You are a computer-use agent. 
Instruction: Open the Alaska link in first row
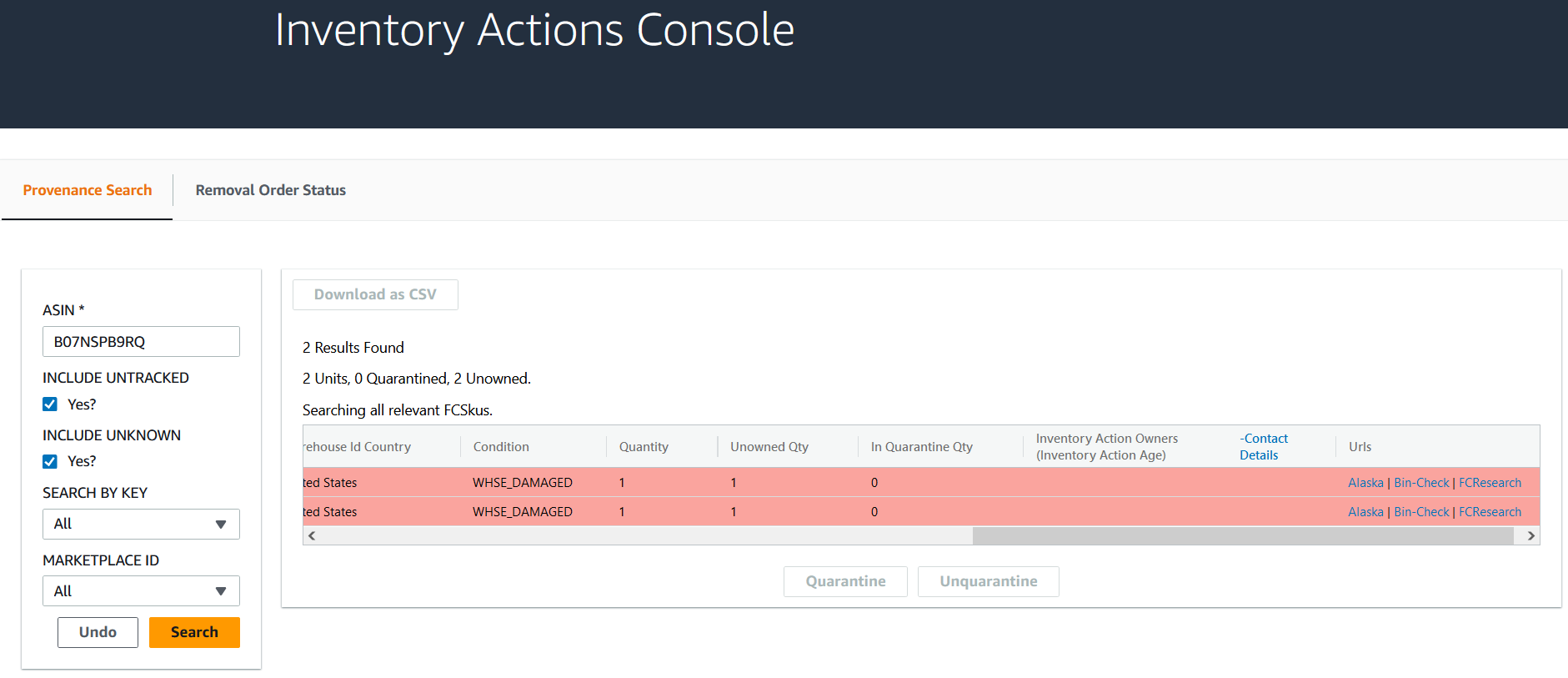coord(1365,483)
